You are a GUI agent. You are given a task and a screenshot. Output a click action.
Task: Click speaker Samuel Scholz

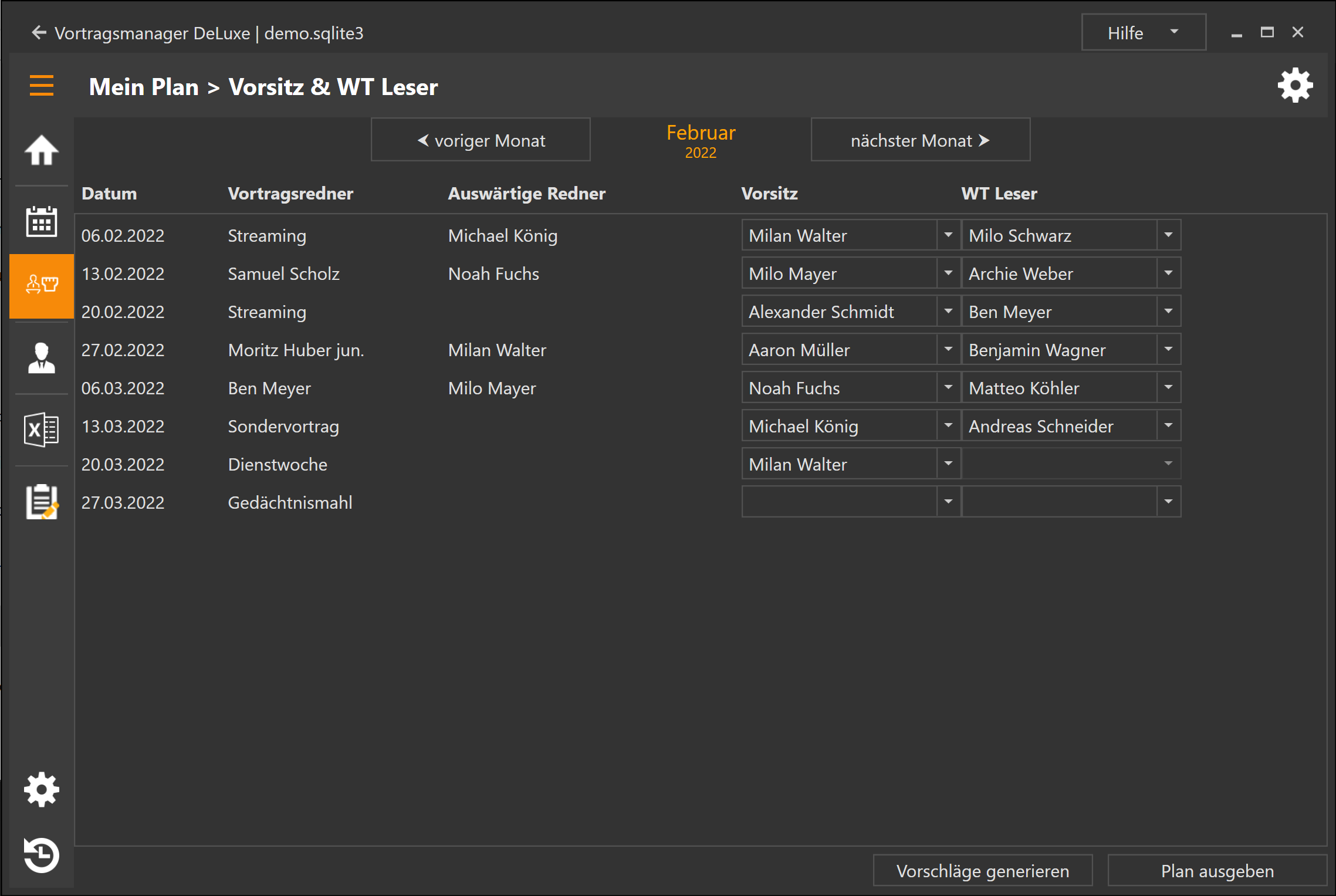tap(283, 274)
